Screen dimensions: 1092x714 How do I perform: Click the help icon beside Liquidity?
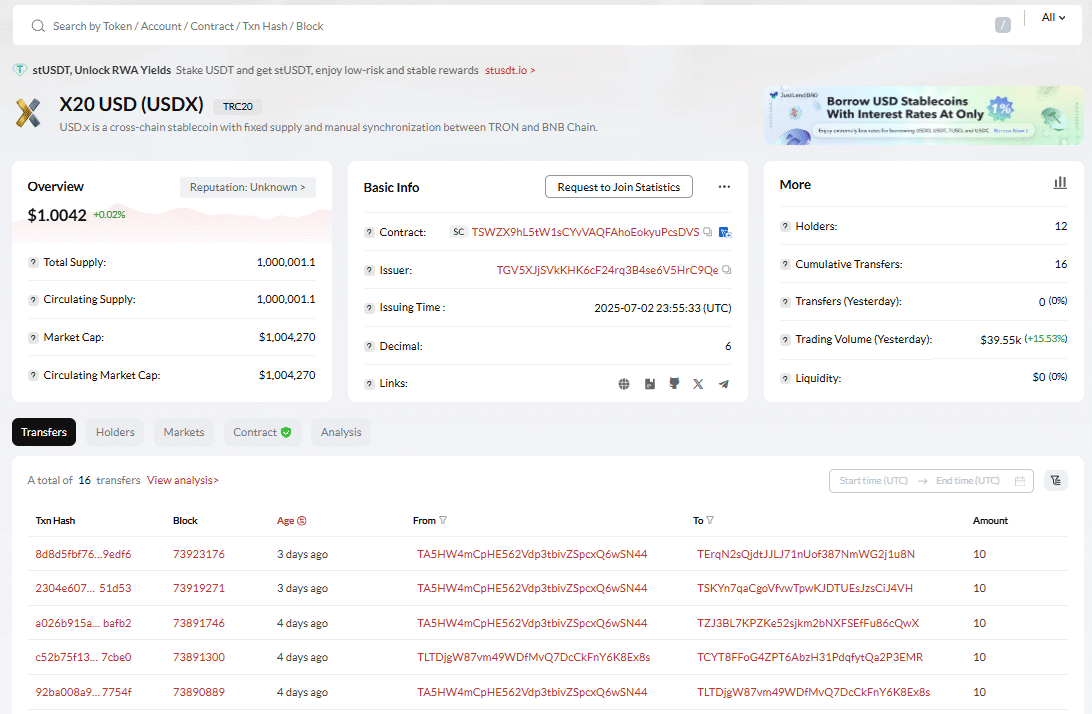click(785, 378)
